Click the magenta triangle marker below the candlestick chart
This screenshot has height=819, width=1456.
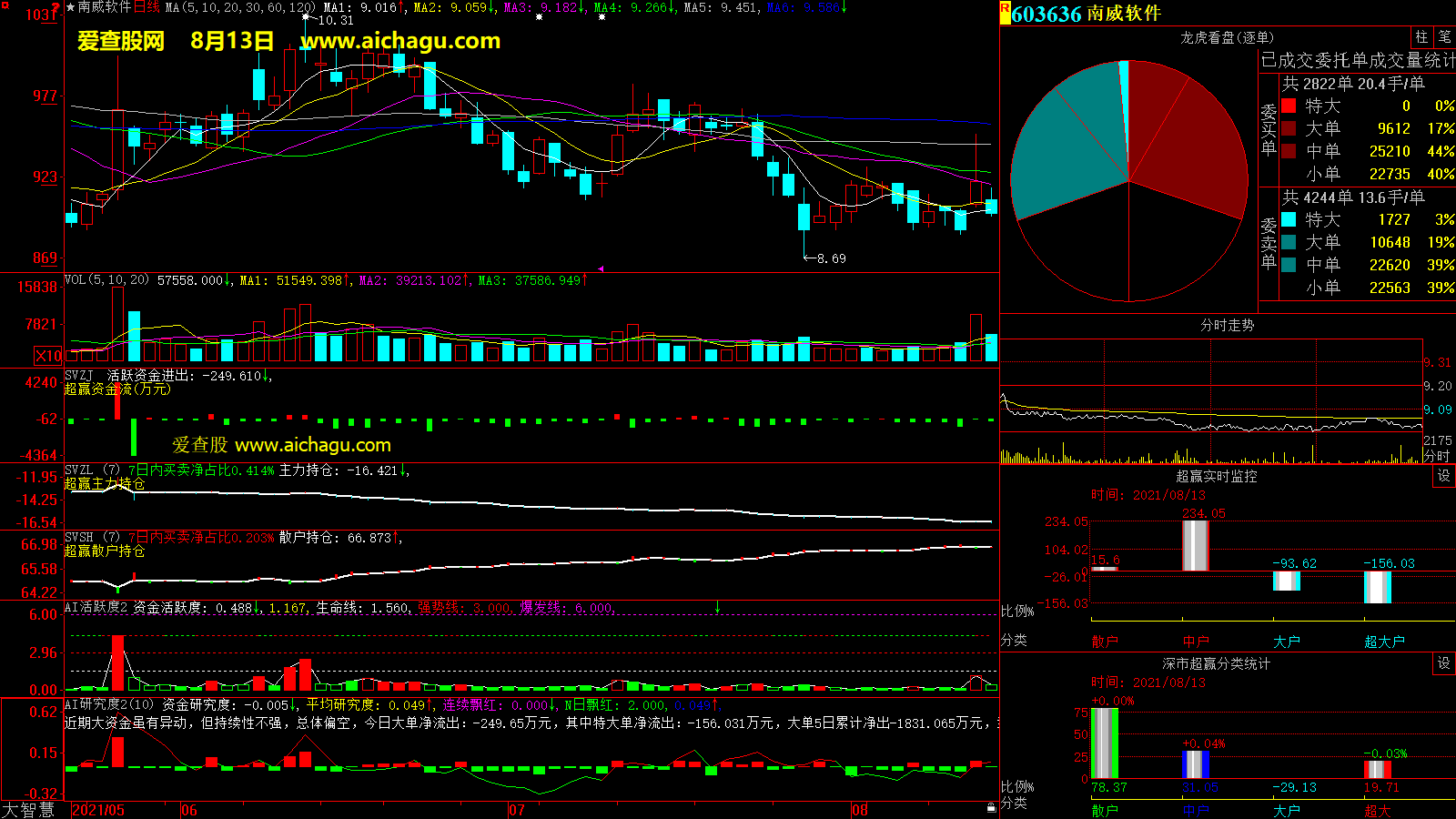pyautogui.click(x=601, y=268)
